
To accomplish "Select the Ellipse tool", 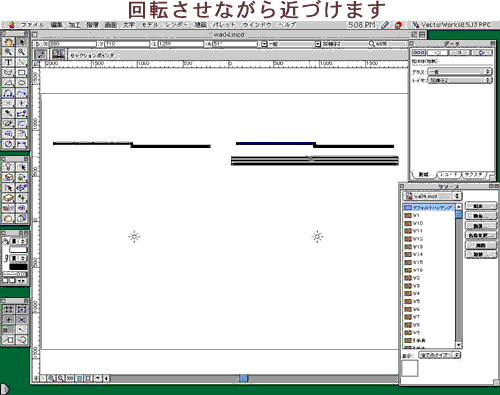I will 21,83.
